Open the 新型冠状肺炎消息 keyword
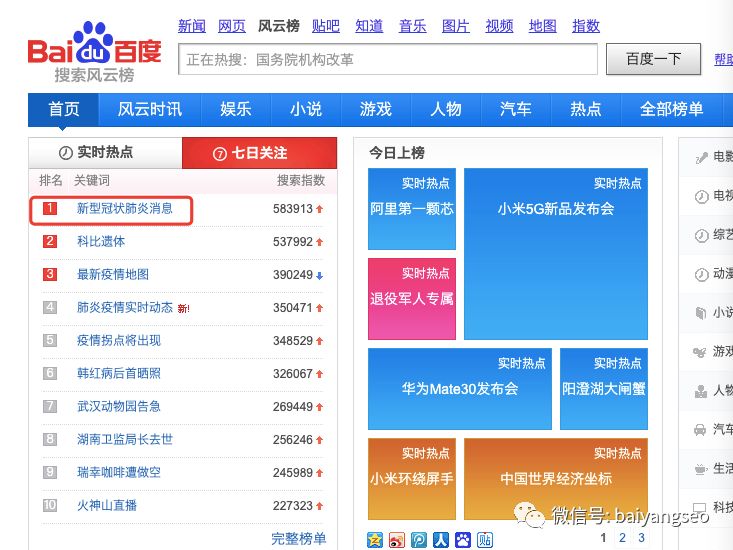Screen dimensions: 733x550 [x=125, y=208]
